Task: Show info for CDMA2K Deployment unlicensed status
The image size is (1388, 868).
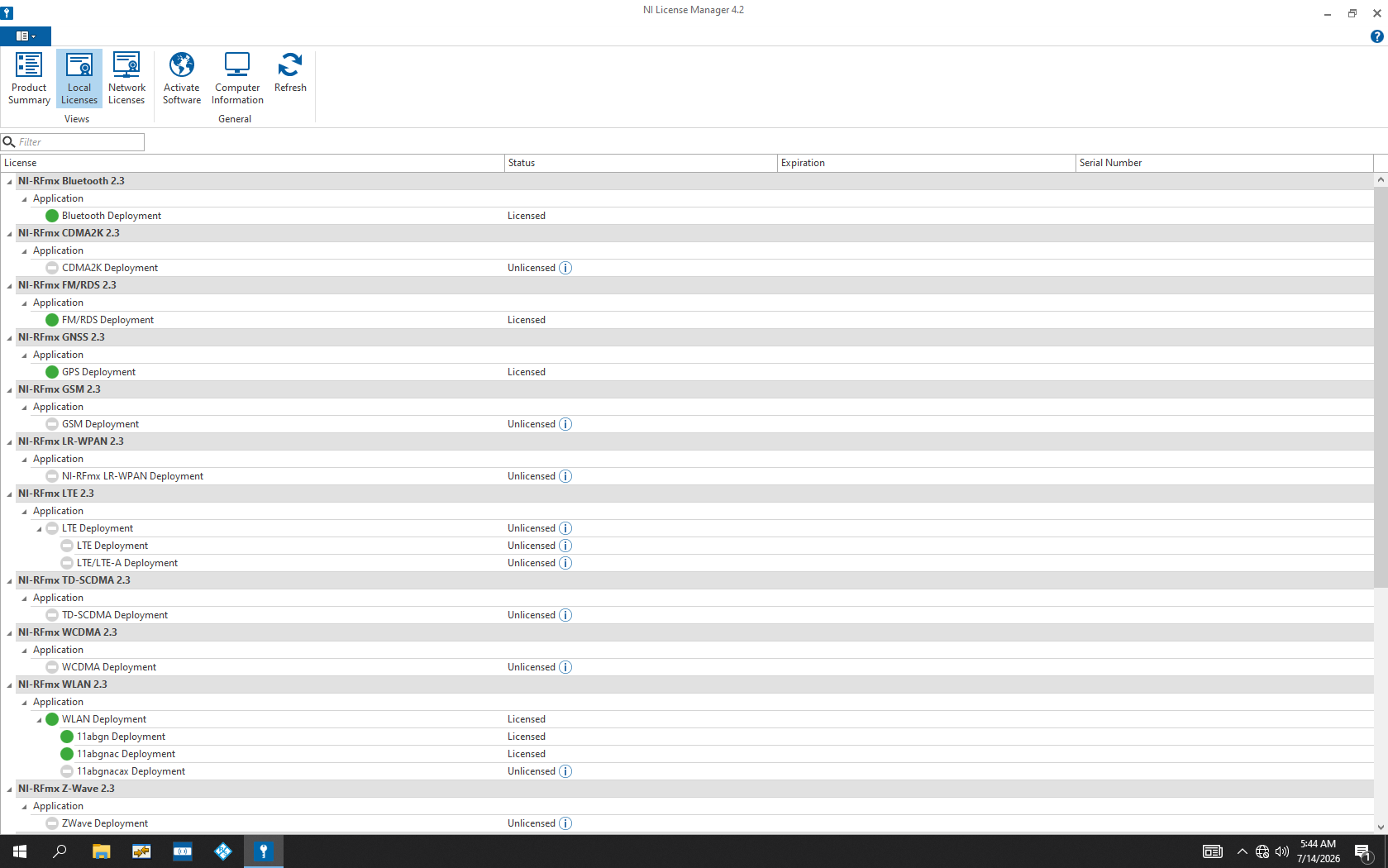Action: (565, 268)
